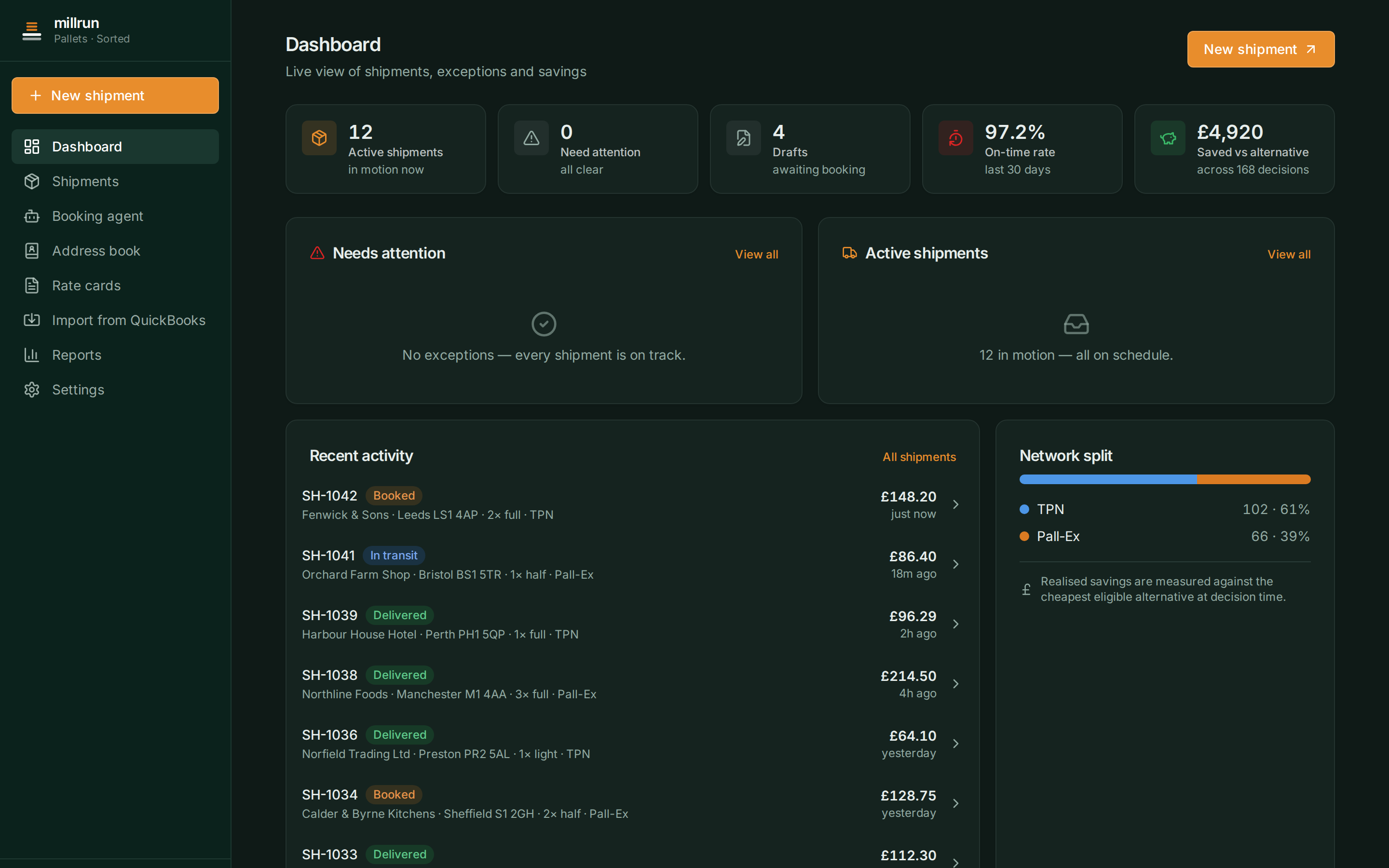1389x868 pixels.
Task: Click the top-right New shipment button
Action: click(x=1260, y=49)
